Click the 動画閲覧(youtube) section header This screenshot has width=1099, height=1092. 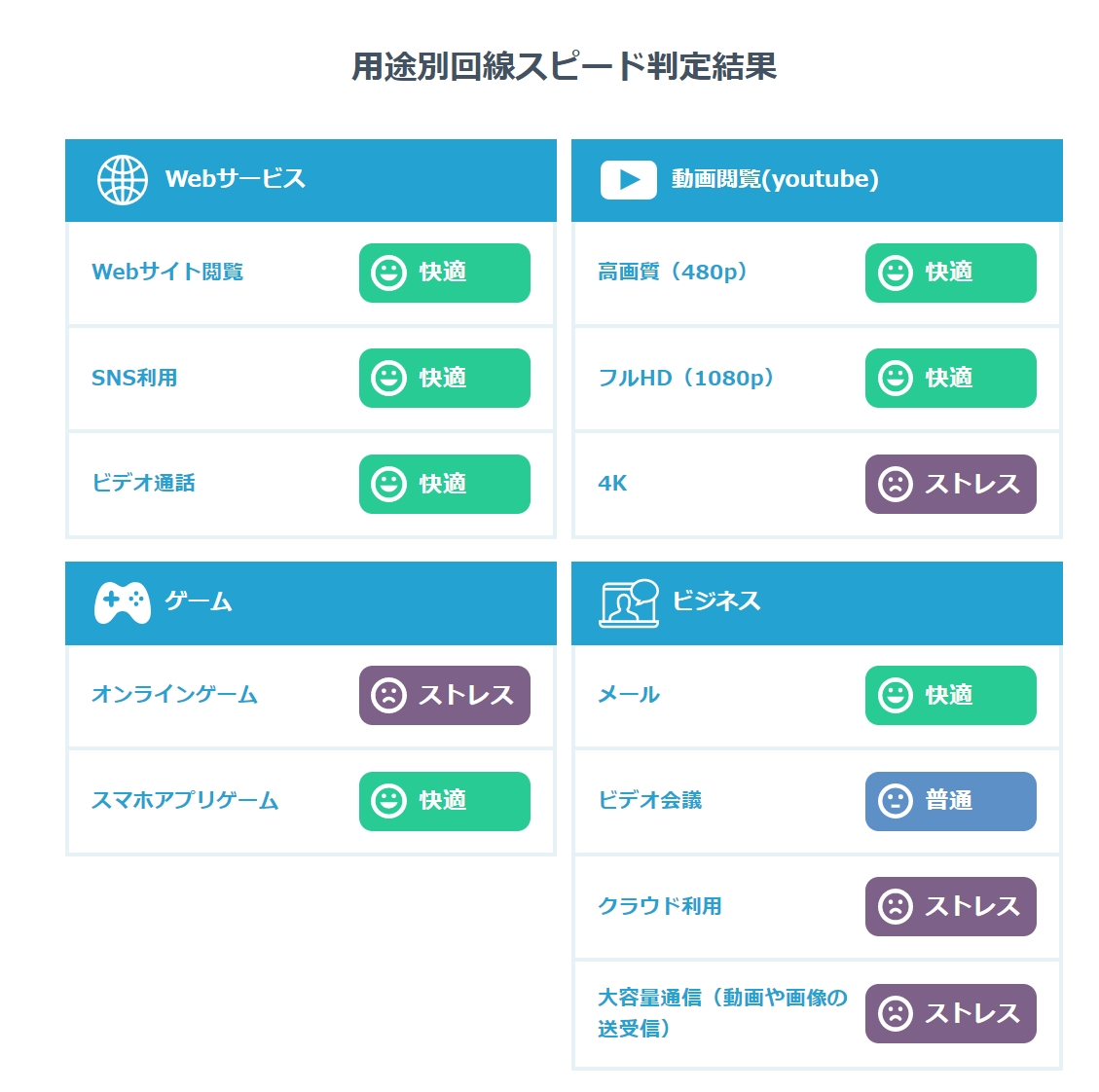pos(817,180)
